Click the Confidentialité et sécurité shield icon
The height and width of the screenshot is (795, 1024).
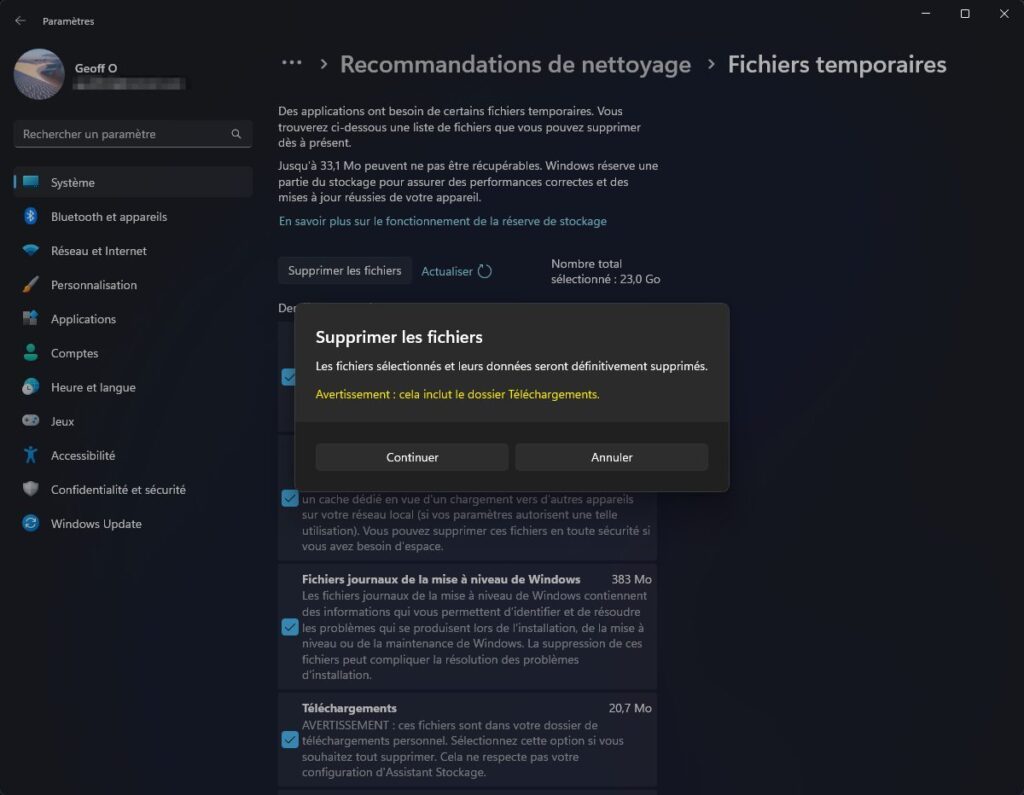pyautogui.click(x=30, y=489)
